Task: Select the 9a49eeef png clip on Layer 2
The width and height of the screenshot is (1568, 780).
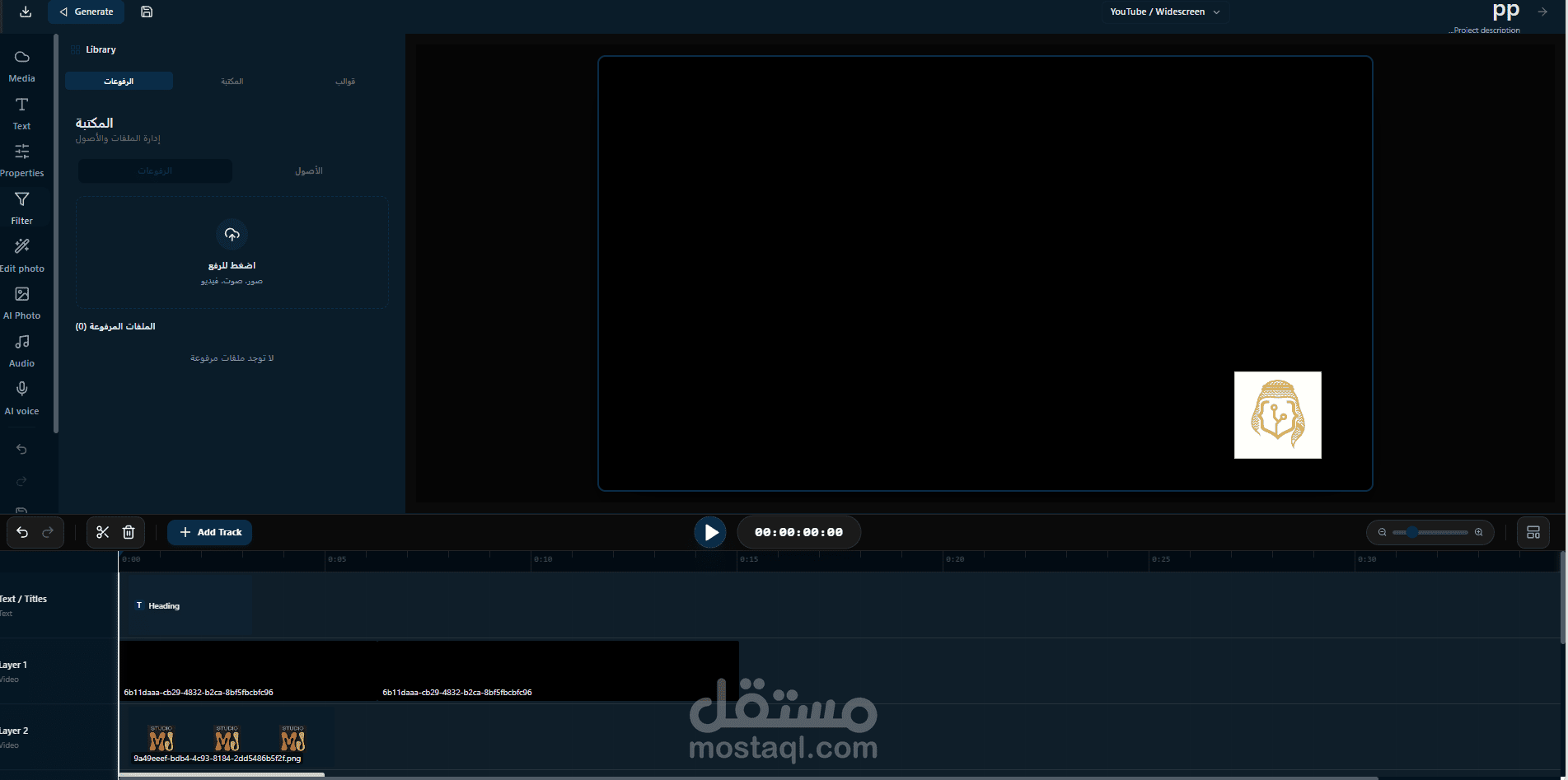Action: 227,738
